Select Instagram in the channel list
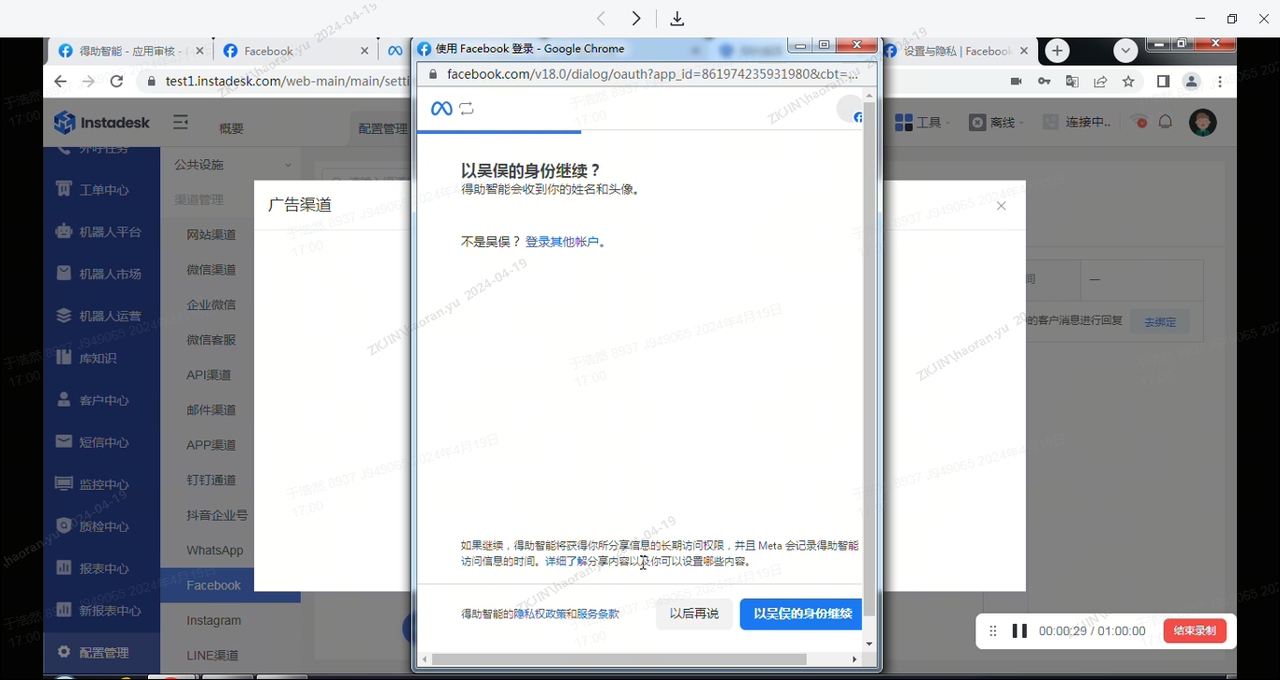The width and height of the screenshot is (1280, 680). pyautogui.click(x=214, y=620)
